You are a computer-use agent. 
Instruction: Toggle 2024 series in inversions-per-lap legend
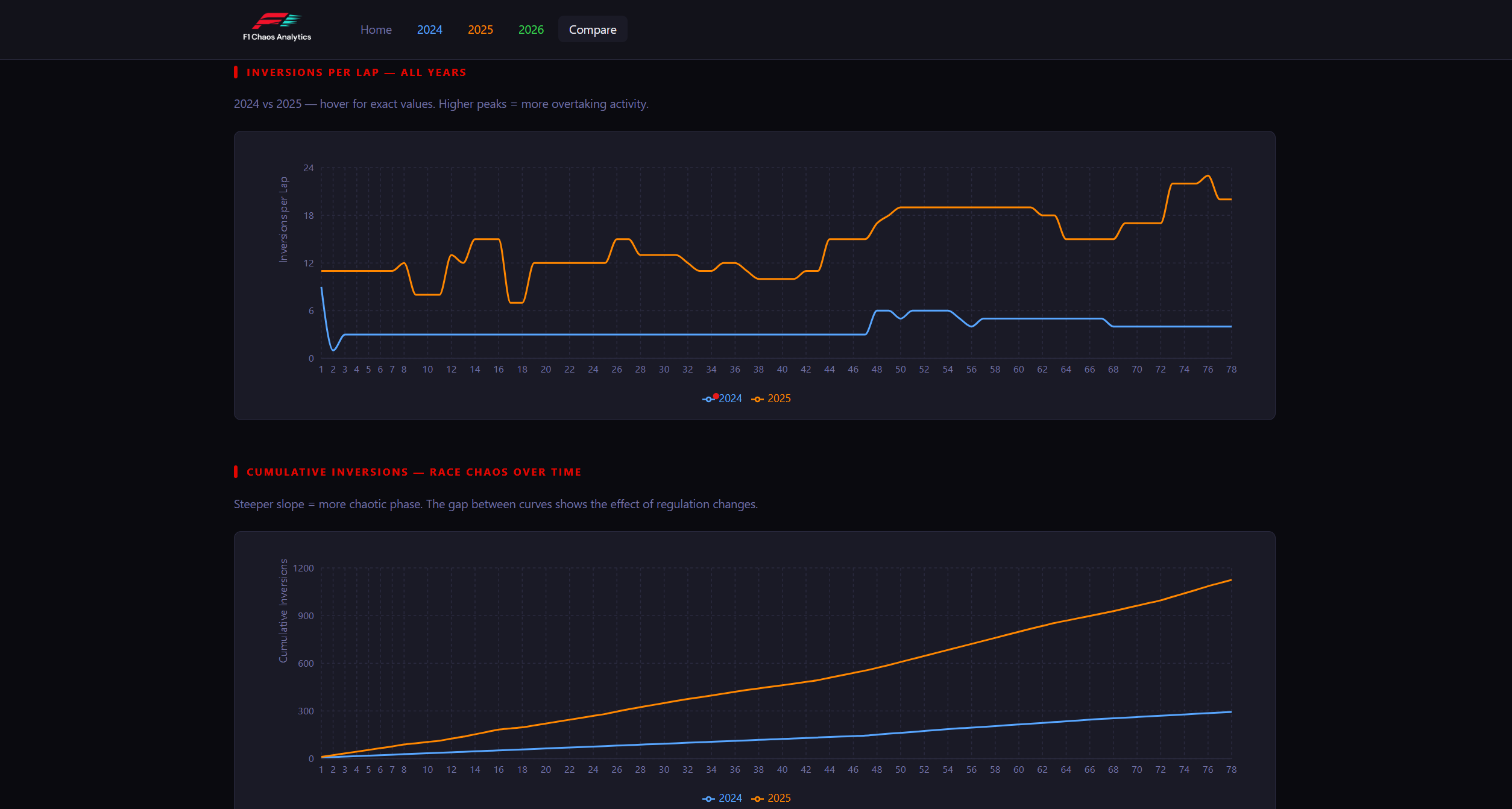click(x=730, y=398)
